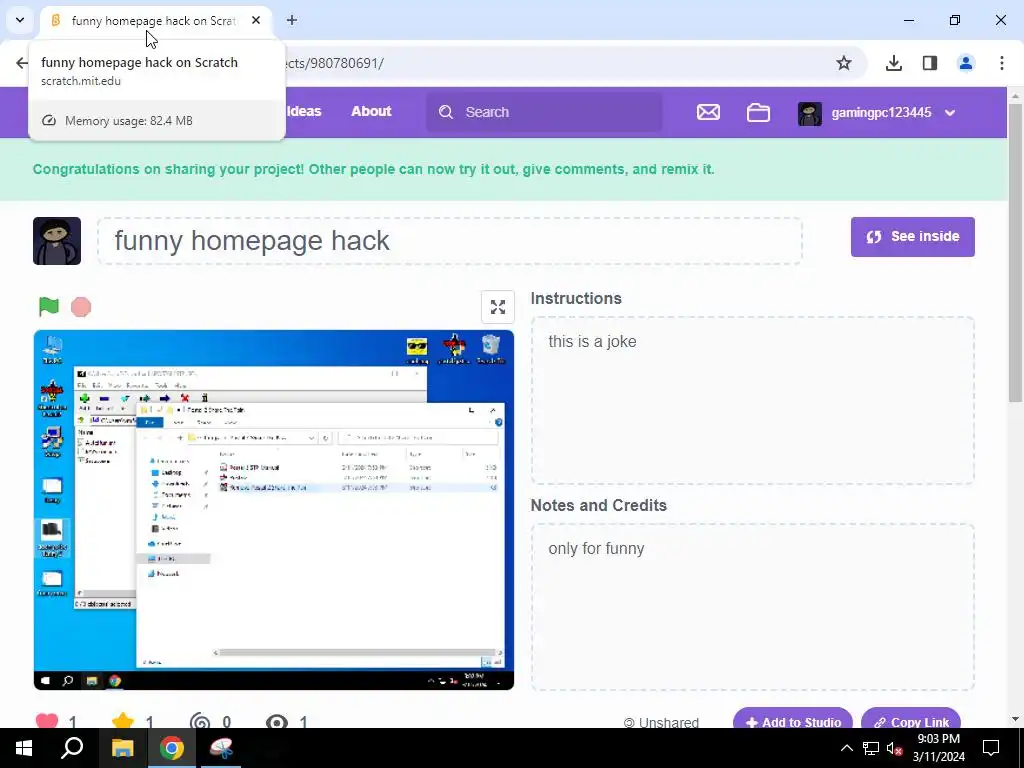Screen dimensions: 1024x768
Task: Open the My Stuff folder icon
Action: (758, 112)
